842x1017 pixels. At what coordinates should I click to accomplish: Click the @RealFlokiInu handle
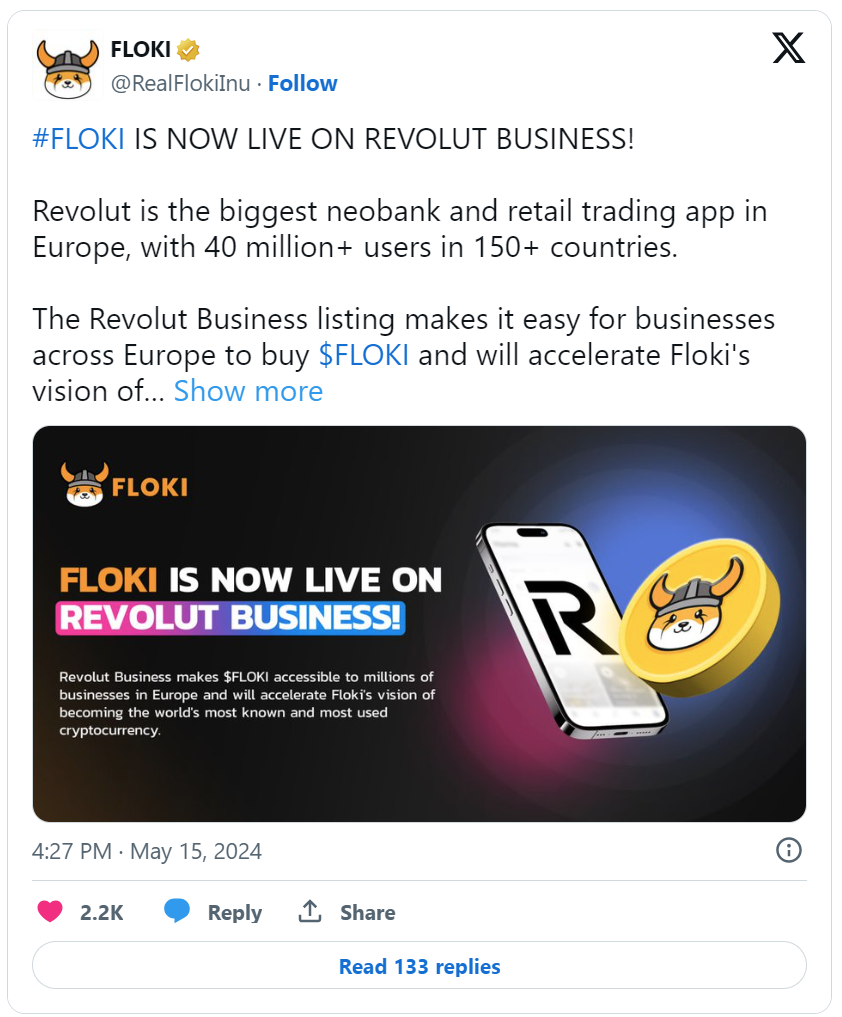(x=180, y=83)
